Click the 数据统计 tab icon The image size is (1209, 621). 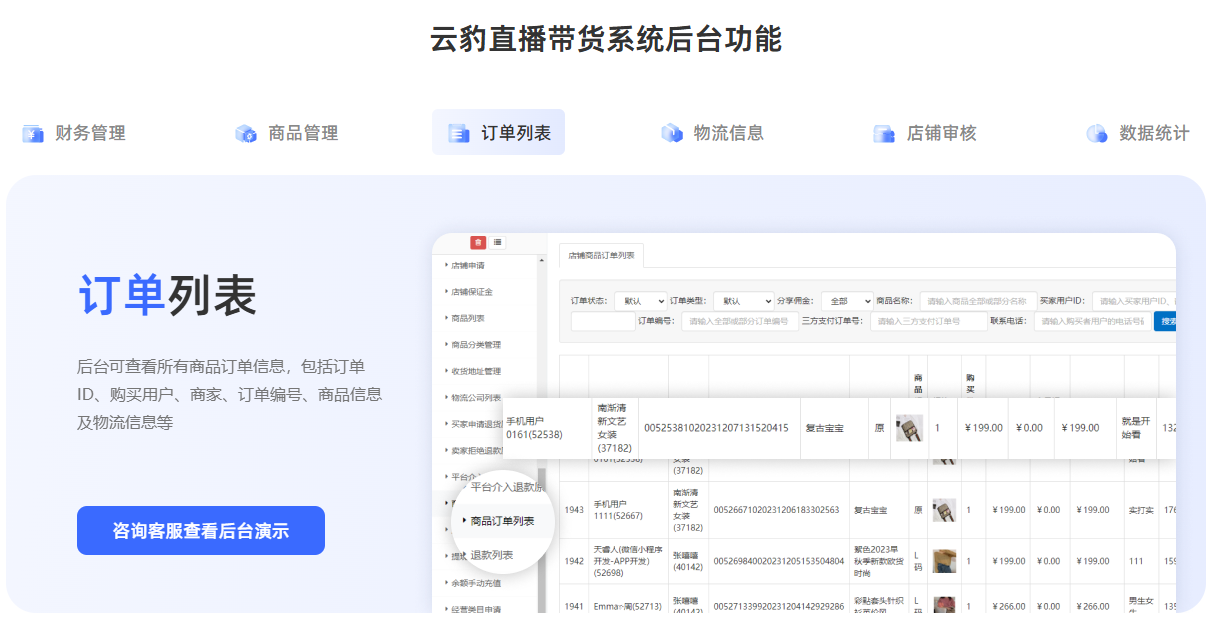click(1097, 133)
